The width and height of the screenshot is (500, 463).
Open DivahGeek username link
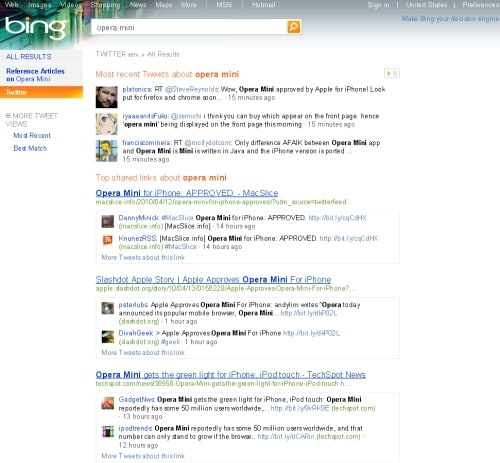pos(136,333)
